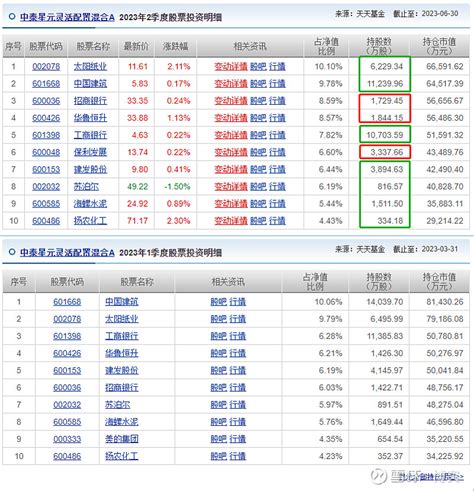Open 股吧 link for 苏泊尔 in Q2 table
Screen dimensions: 474x491
tap(258, 187)
